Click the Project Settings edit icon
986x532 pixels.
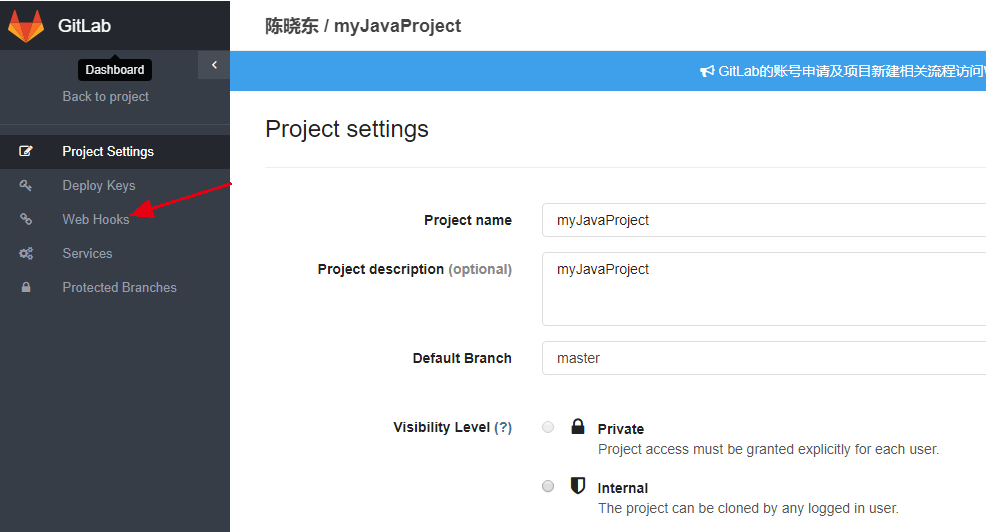26,151
